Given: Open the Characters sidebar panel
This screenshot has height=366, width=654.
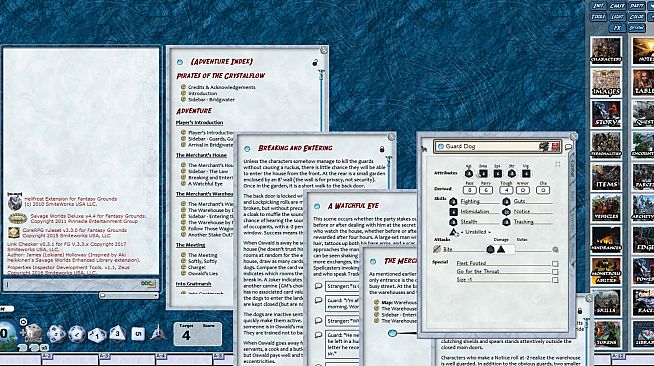Looking at the screenshot, I should pyautogui.click(x=606, y=50).
